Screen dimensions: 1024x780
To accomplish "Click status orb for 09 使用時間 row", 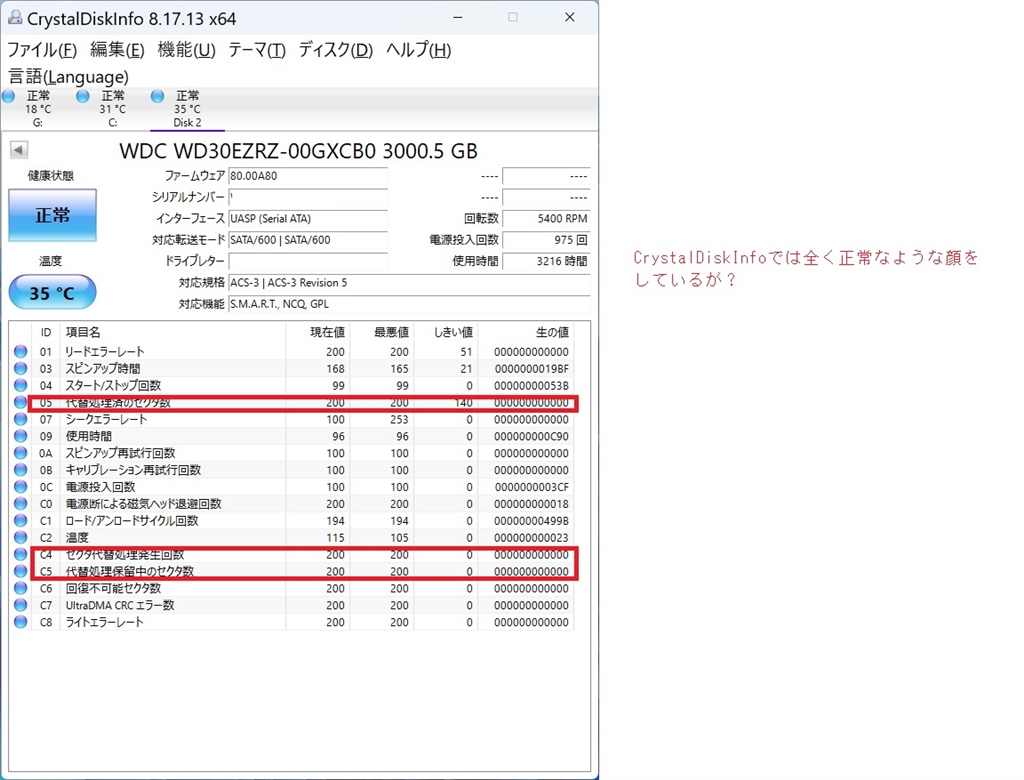I will coord(20,436).
